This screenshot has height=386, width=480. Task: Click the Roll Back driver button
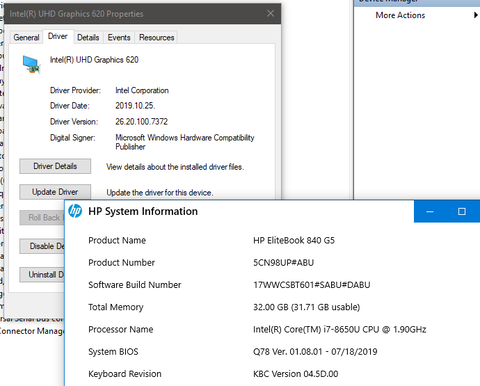pos(42,218)
